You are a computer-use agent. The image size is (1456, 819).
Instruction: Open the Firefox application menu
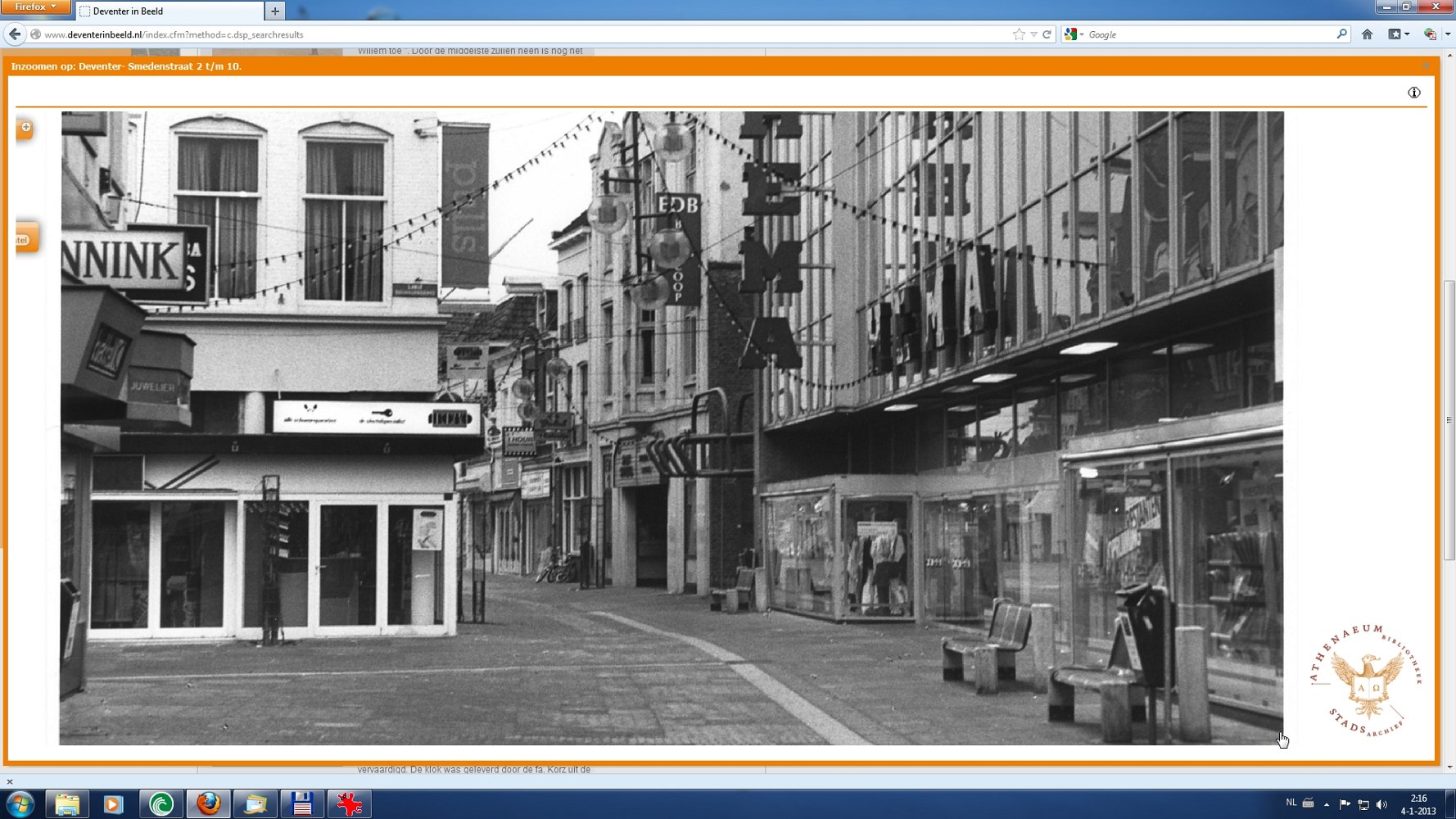point(35,7)
